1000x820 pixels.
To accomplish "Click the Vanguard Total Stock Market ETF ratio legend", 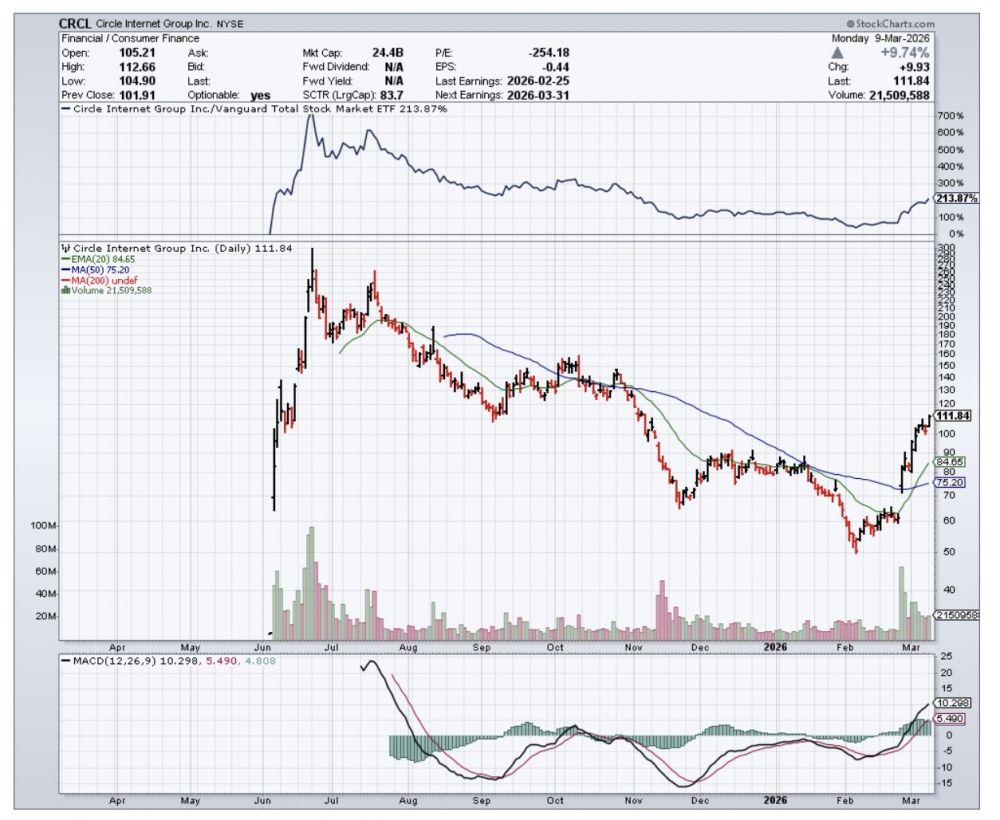I will point(250,108).
